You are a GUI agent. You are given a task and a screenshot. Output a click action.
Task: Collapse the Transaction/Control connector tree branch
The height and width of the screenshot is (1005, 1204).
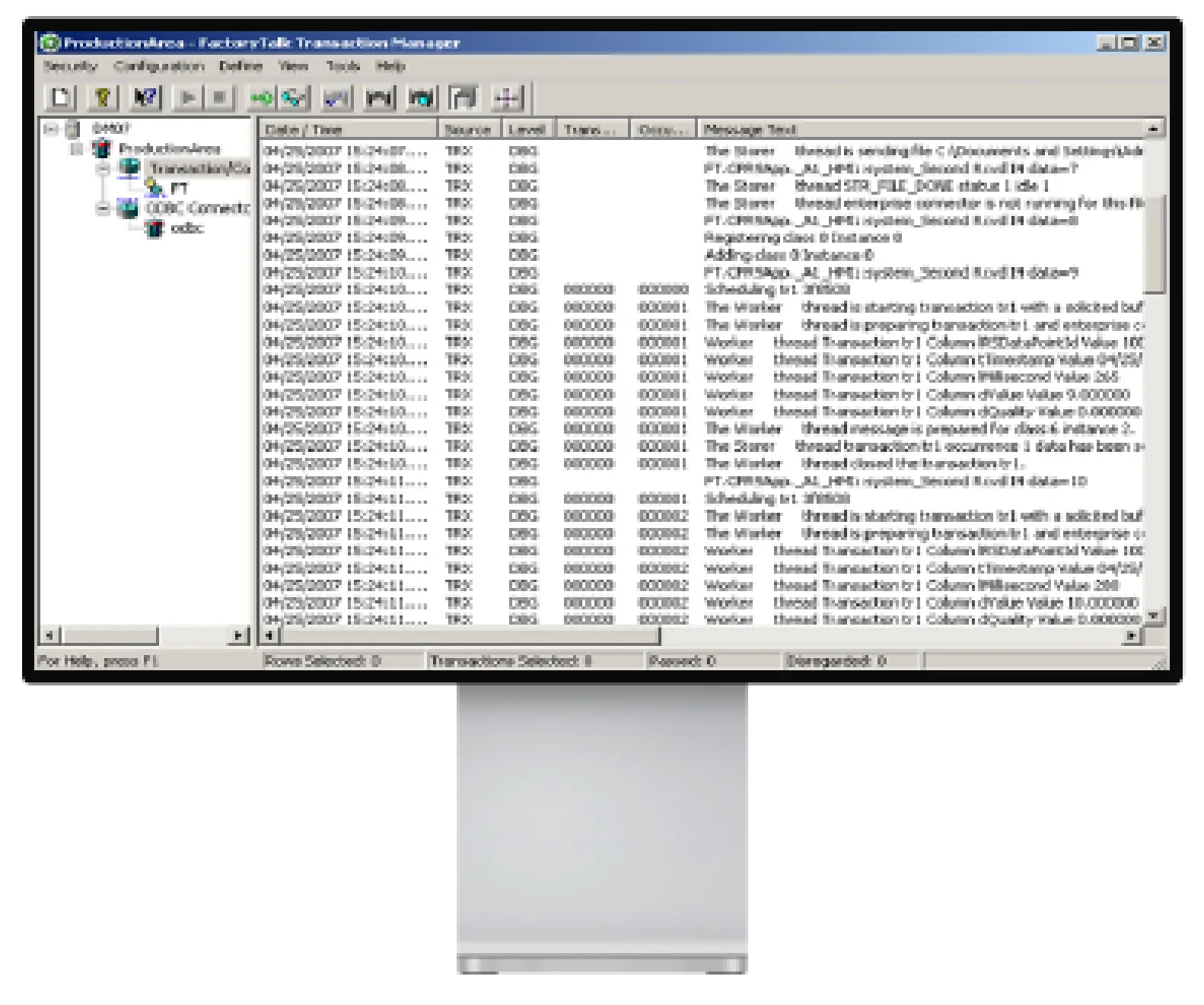click(104, 168)
